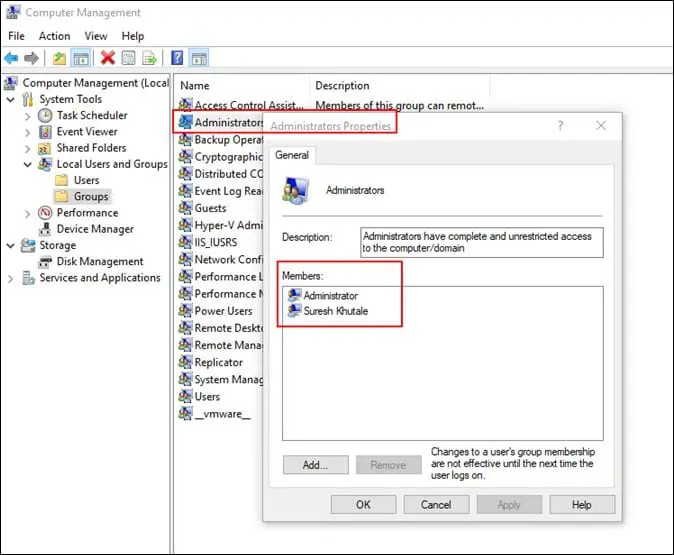Click the Up one level folder icon
674x555 pixels.
tap(59, 59)
